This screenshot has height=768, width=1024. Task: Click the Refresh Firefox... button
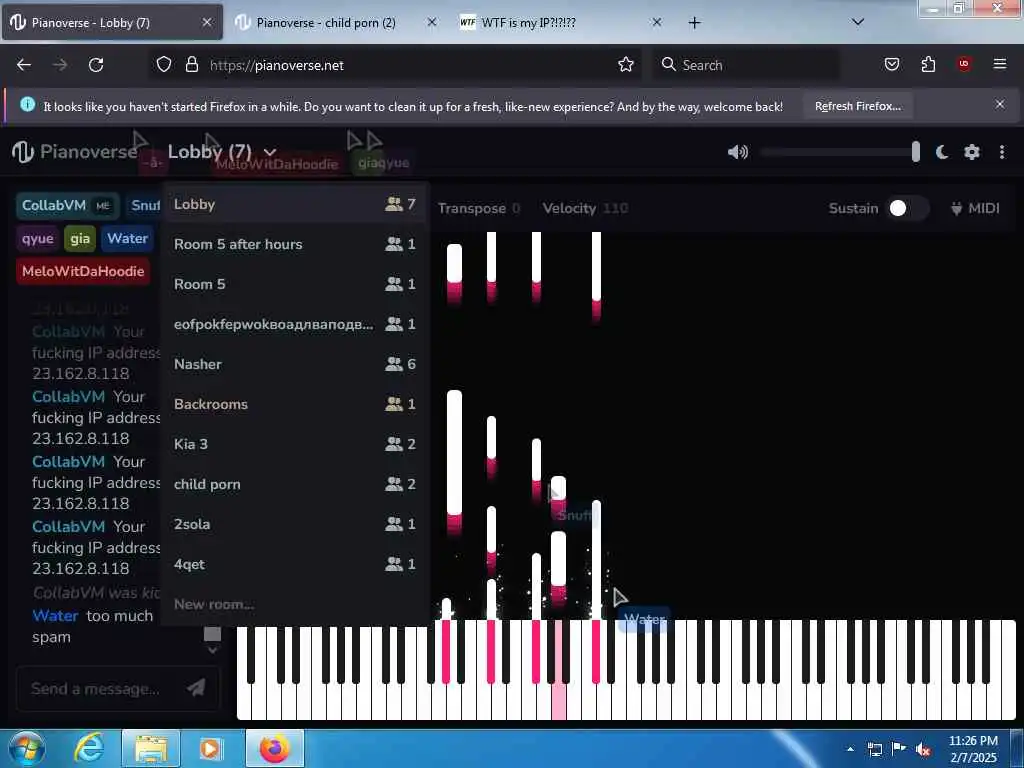[857, 106]
